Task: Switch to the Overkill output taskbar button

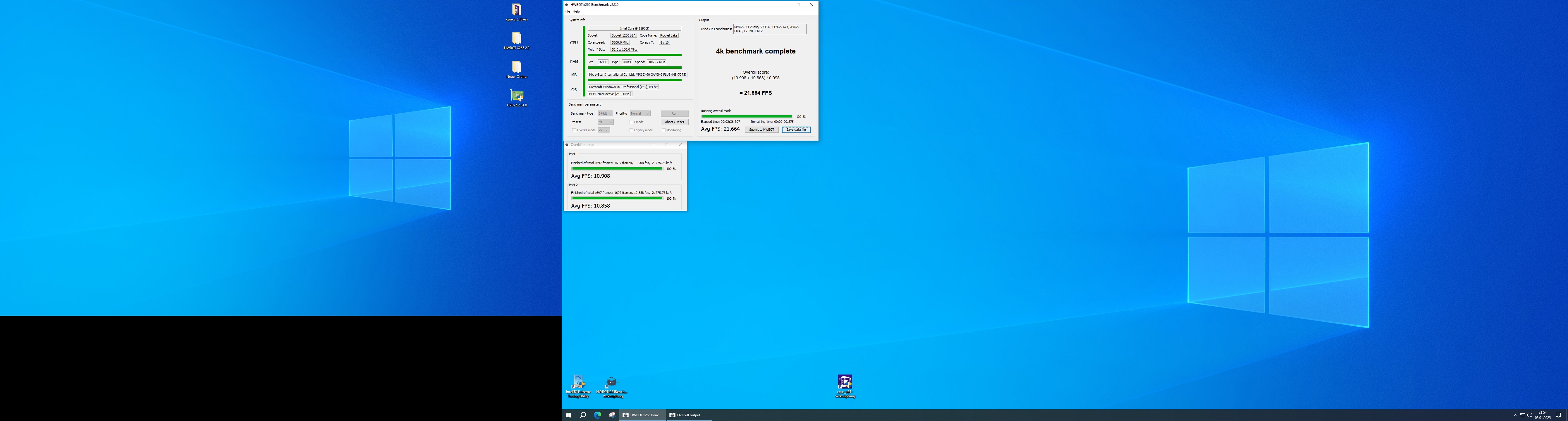Action: 689,415
